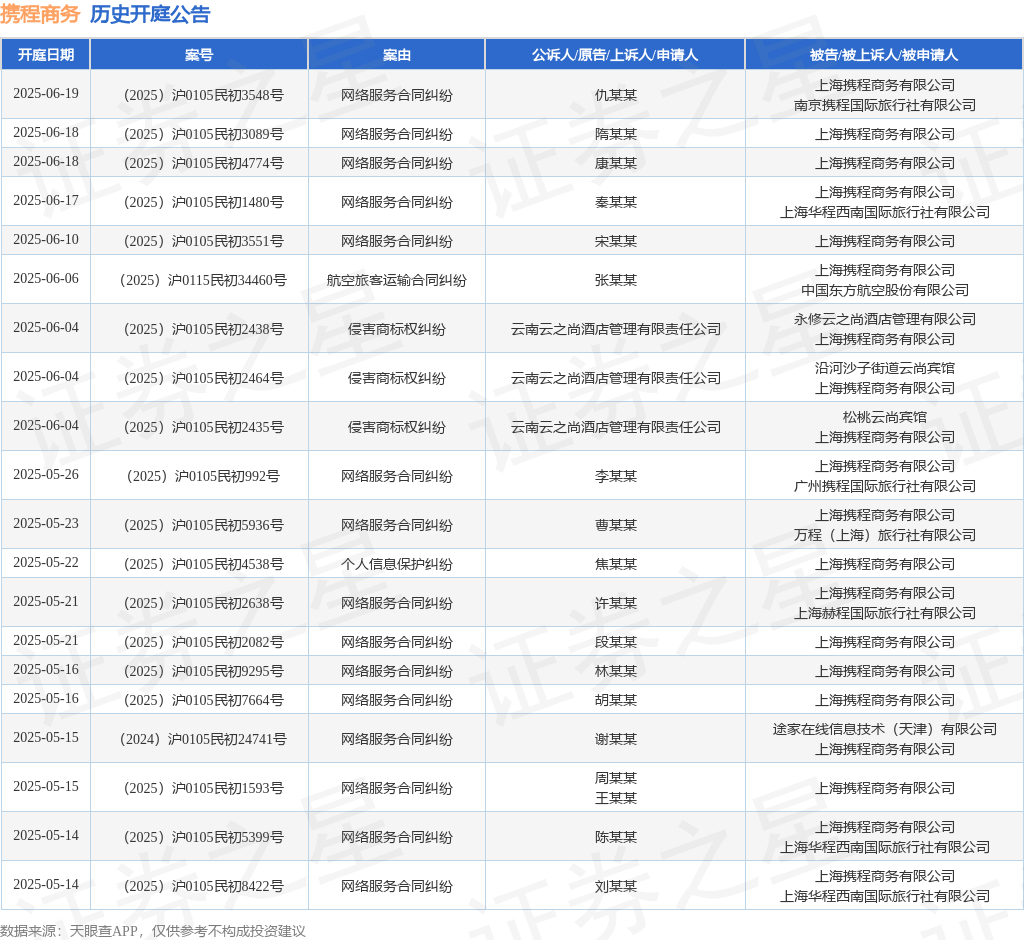
Task: Click defendant 南京携程国际旅行社有限公司
Action: coord(885,105)
